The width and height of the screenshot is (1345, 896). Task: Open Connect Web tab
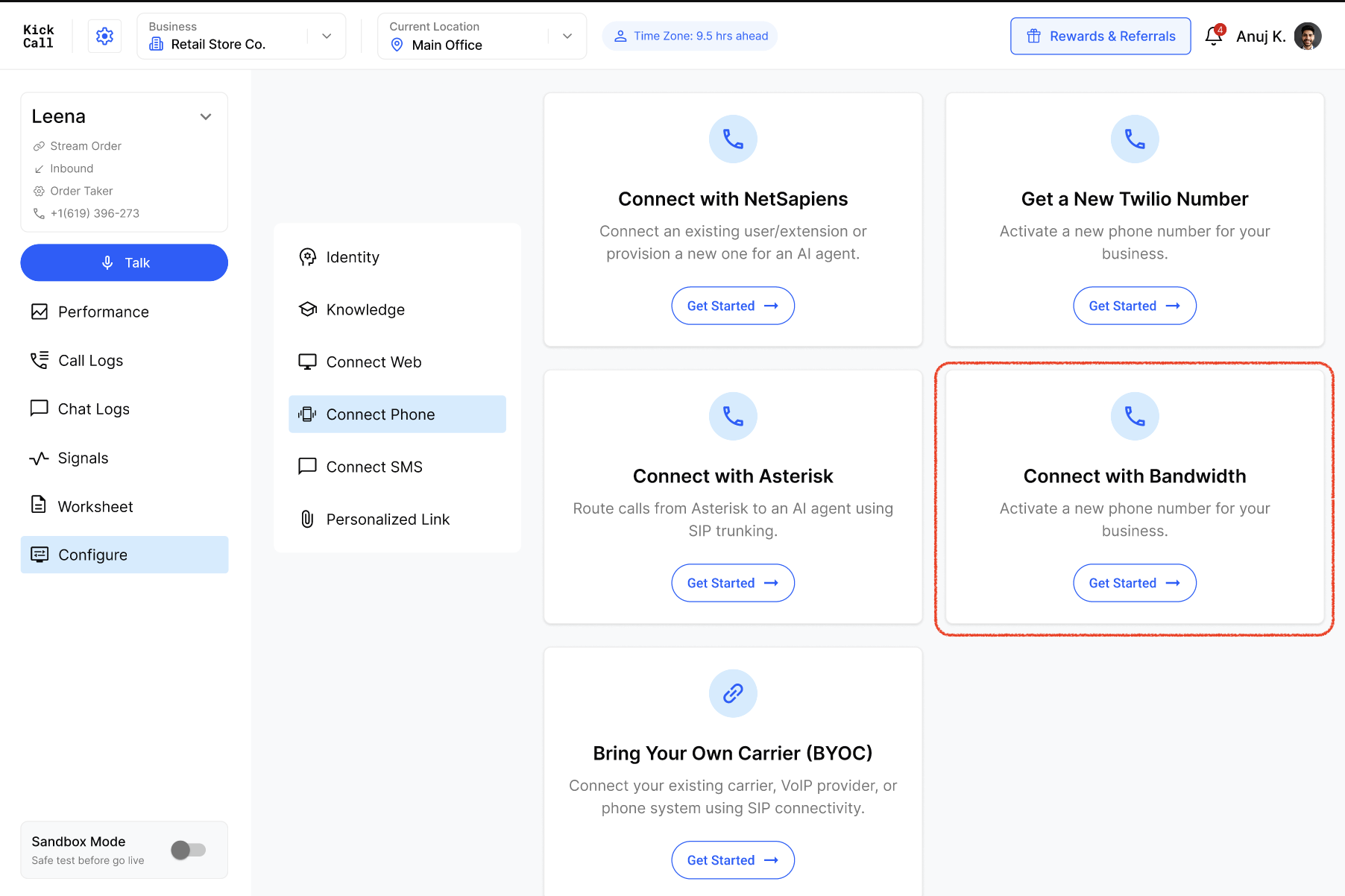click(x=397, y=362)
